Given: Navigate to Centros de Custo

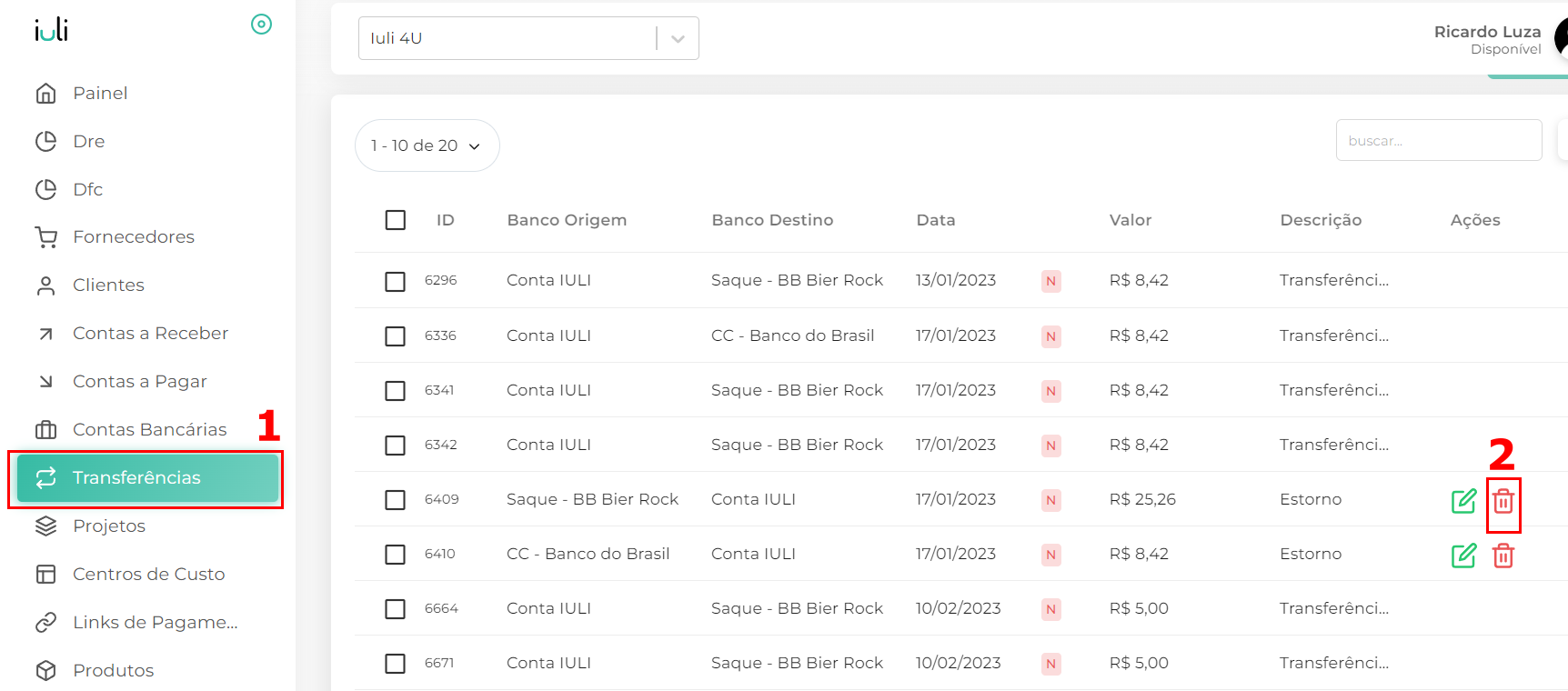Looking at the screenshot, I should [x=148, y=574].
